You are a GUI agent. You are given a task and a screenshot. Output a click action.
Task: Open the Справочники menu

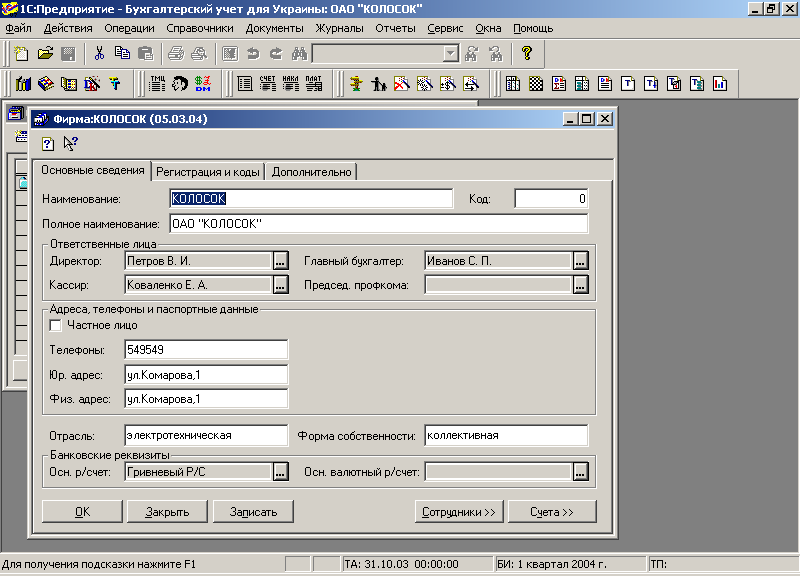(x=200, y=29)
